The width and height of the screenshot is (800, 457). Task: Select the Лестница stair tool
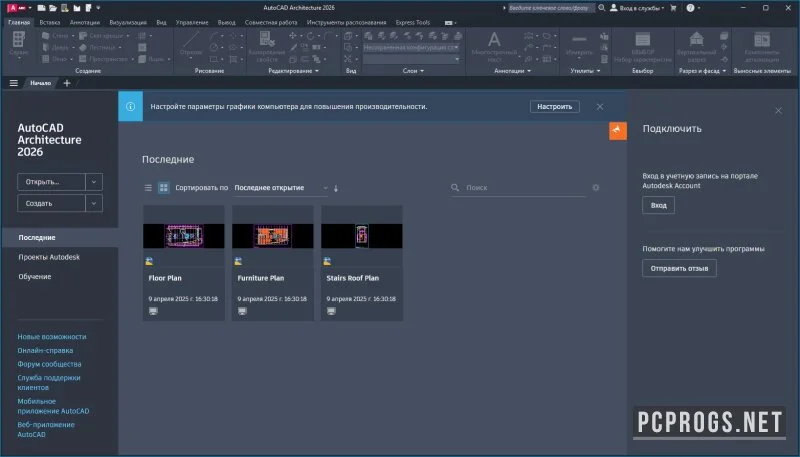tap(101, 47)
